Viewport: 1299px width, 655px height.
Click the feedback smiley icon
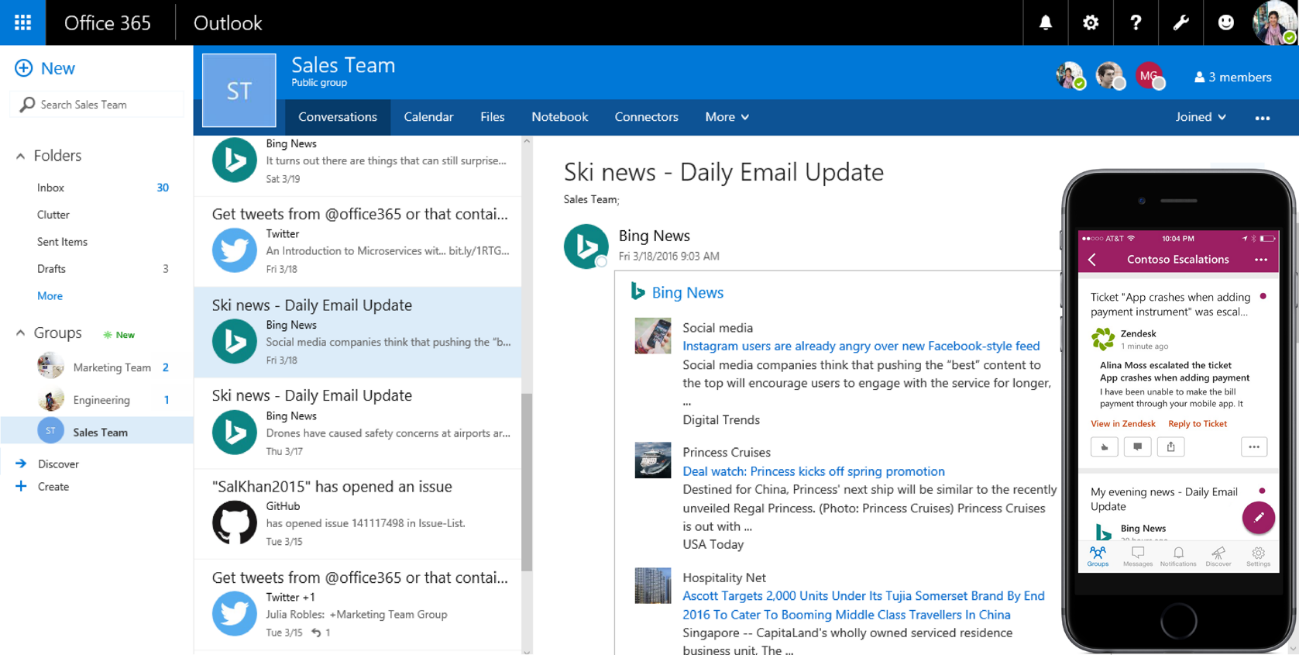coord(1227,22)
